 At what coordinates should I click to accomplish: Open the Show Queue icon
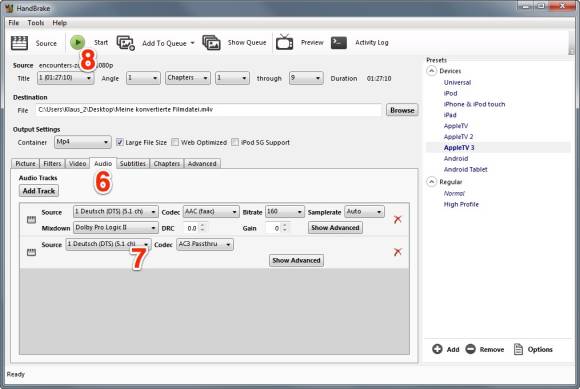click(x=212, y=43)
